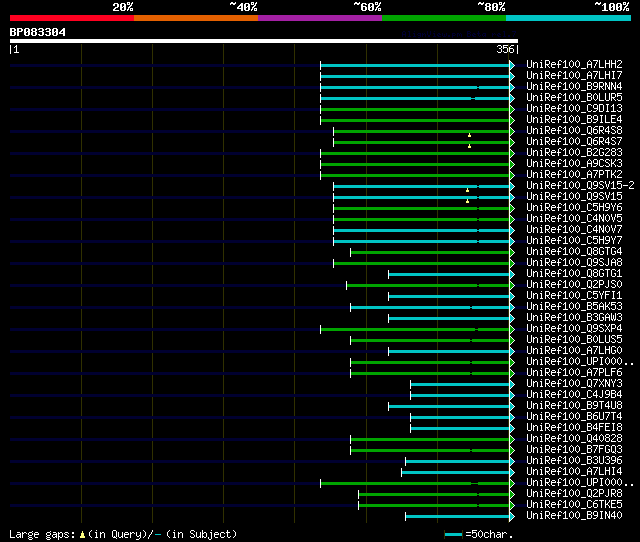Click the cyan alignment bar for UniRef100_A7LHH2
The image size is (640, 542).
(415, 65)
